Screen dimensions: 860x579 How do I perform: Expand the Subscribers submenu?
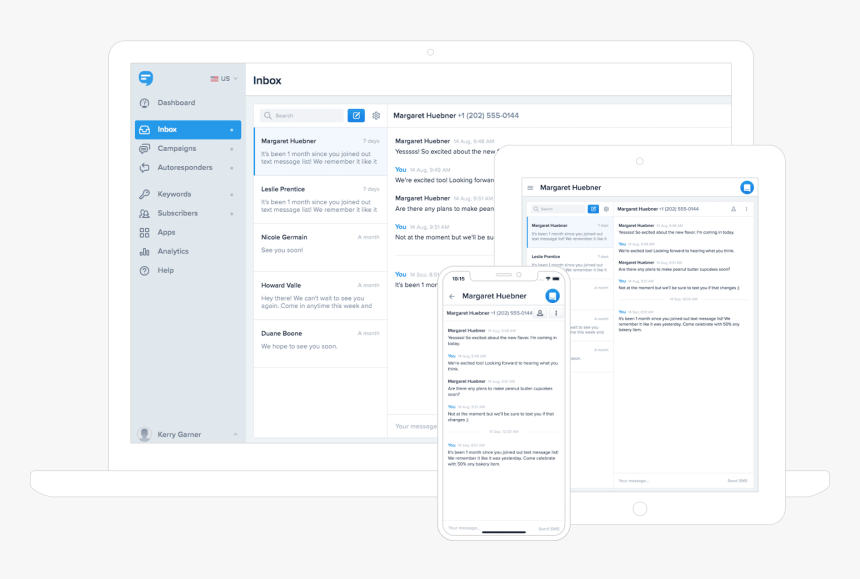(232, 213)
